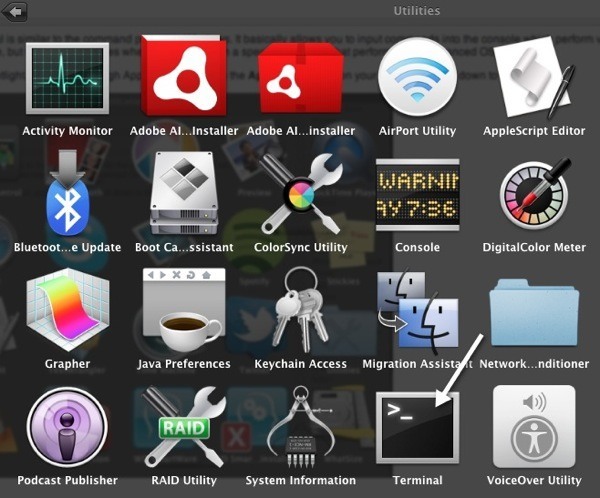This screenshot has width=600, height=498.
Task: Launch the Adobe AIR Application Installer book icon
Action: pos(184,76)
